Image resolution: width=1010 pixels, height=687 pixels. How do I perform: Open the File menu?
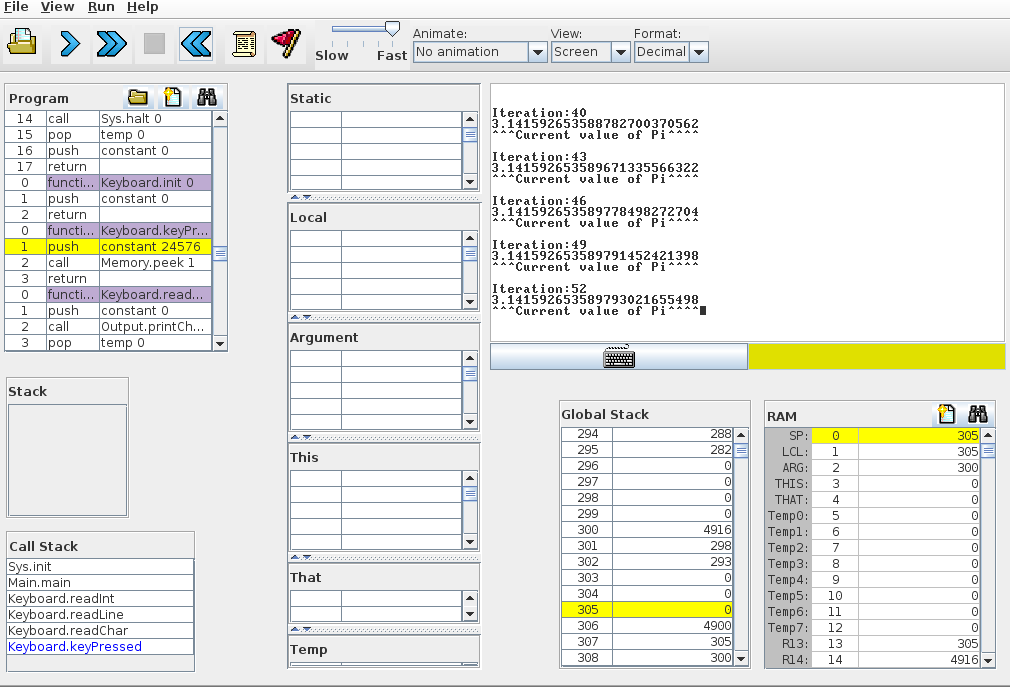[x=16, y=7]
